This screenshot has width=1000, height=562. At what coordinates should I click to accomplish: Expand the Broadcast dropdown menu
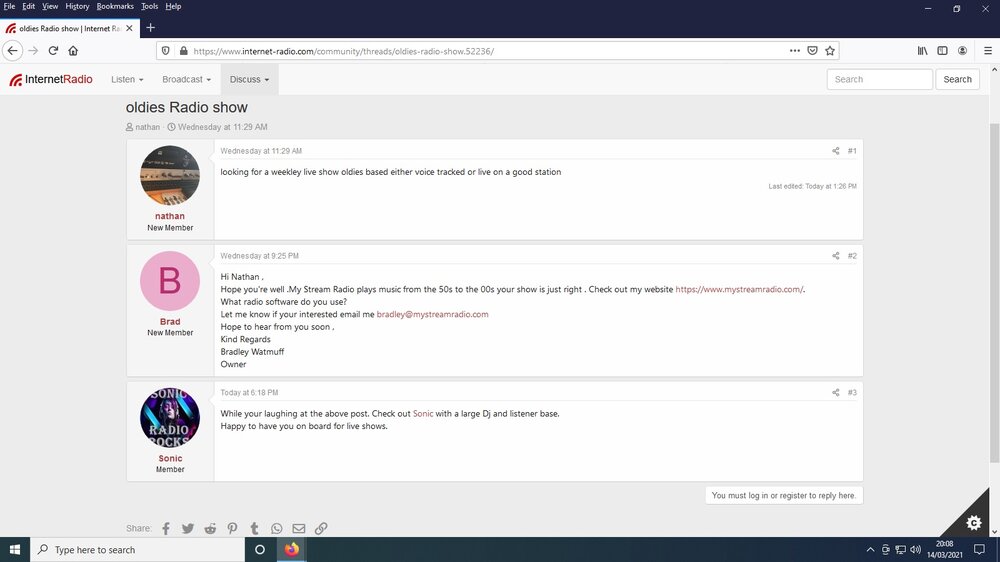point(186,79)
